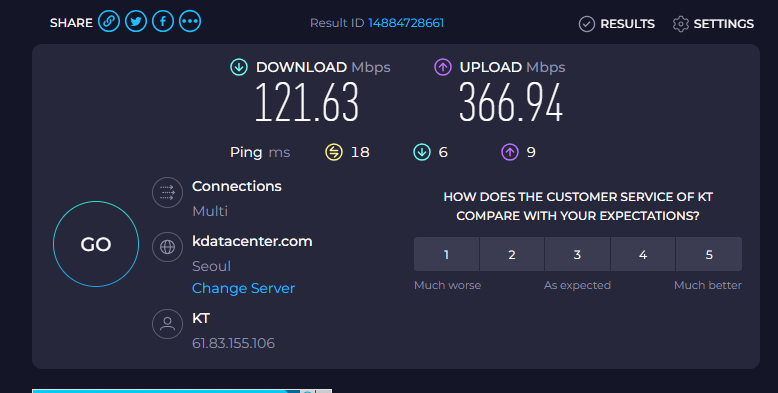778x393 pixels.
Task: Click the download ping latency icon
Action: [x=422, y=152]
